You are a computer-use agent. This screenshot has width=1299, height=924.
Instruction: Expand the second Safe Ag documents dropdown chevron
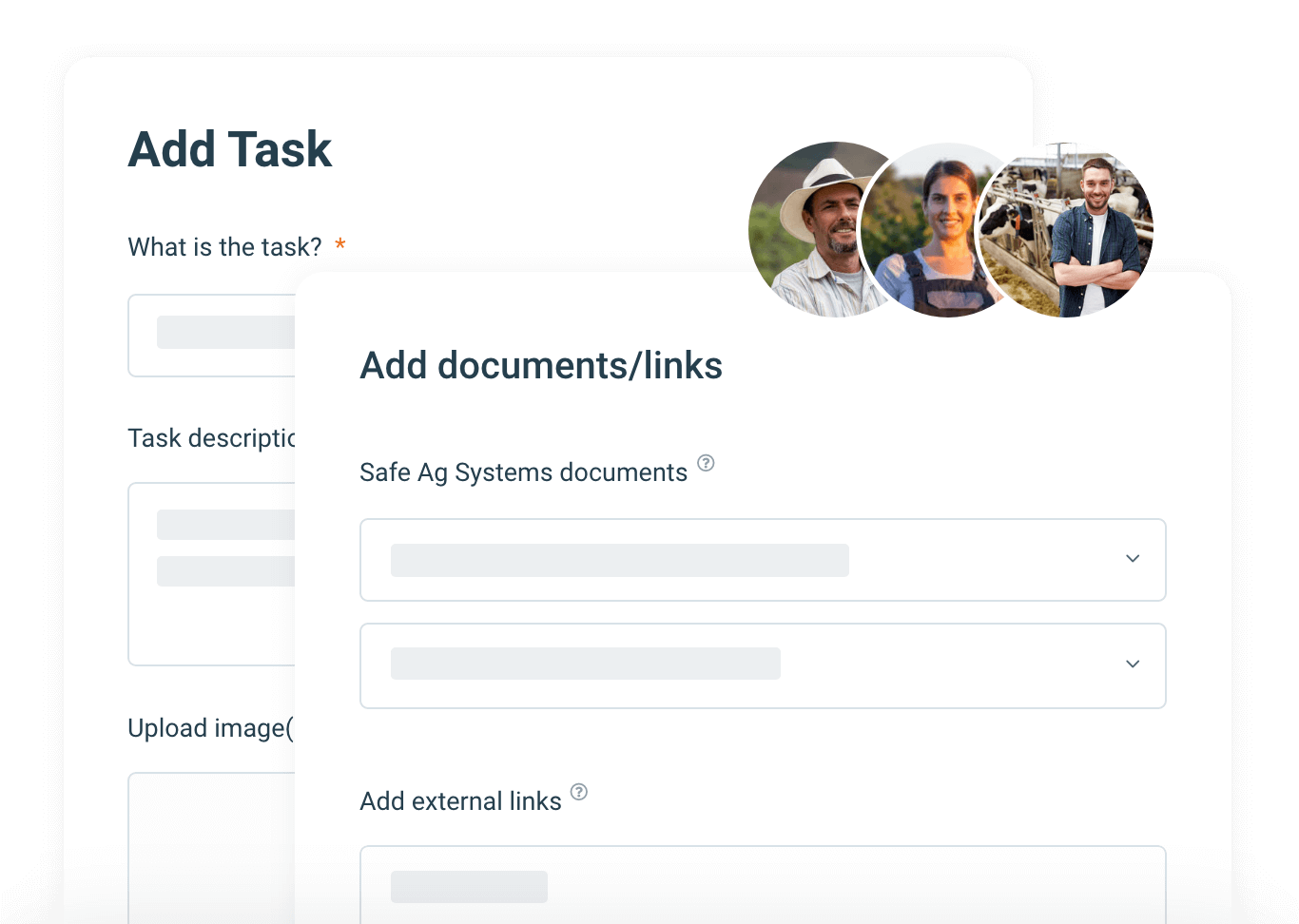[x=1132, y=664]
